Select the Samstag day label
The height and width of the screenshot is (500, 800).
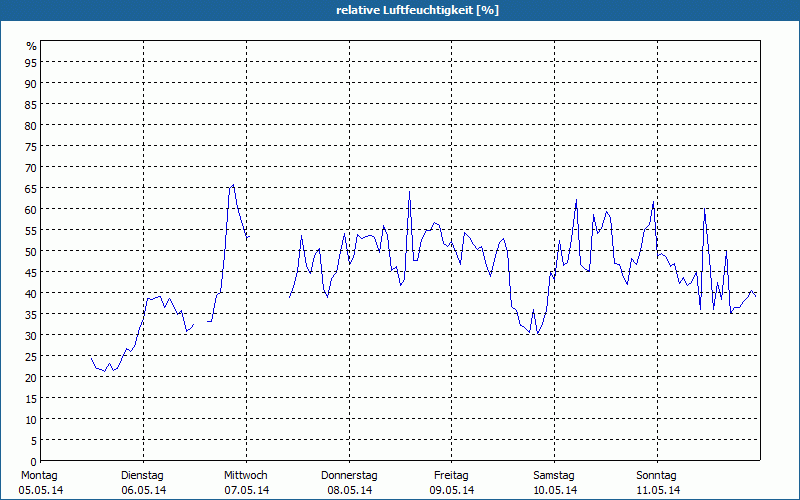click(x=554, y=475)
